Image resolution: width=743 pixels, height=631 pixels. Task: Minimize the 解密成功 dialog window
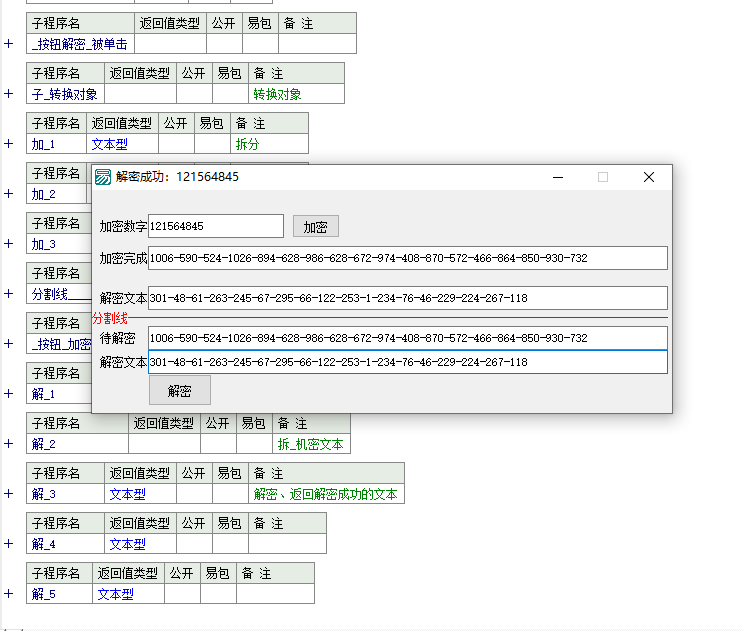pyautogui.click(x=557, y=177)
